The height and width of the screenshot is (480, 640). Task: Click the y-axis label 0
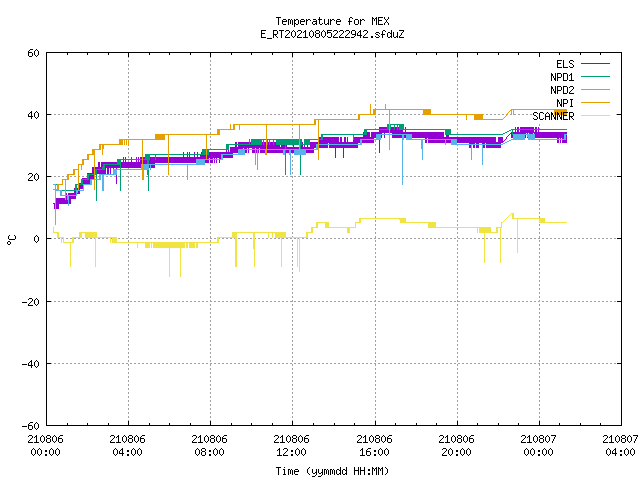37,239
